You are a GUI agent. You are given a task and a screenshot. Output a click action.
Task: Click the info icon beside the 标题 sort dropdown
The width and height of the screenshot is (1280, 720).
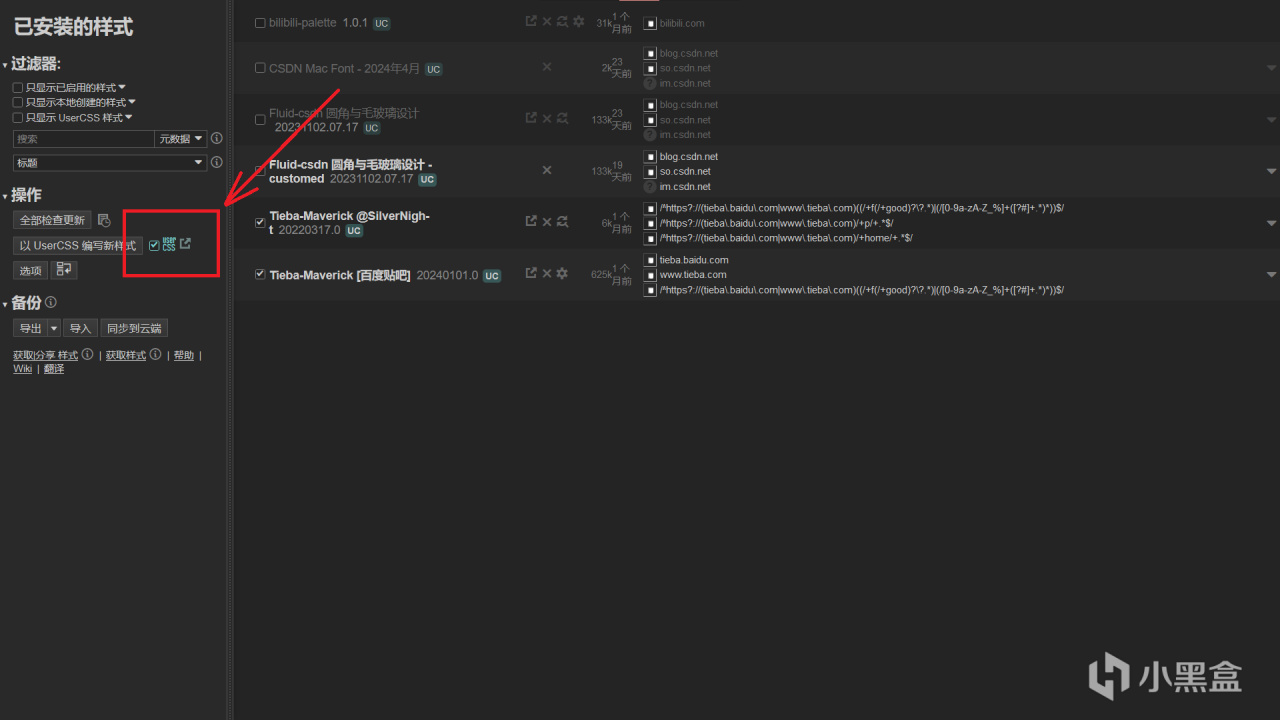(x=217, y=162)
